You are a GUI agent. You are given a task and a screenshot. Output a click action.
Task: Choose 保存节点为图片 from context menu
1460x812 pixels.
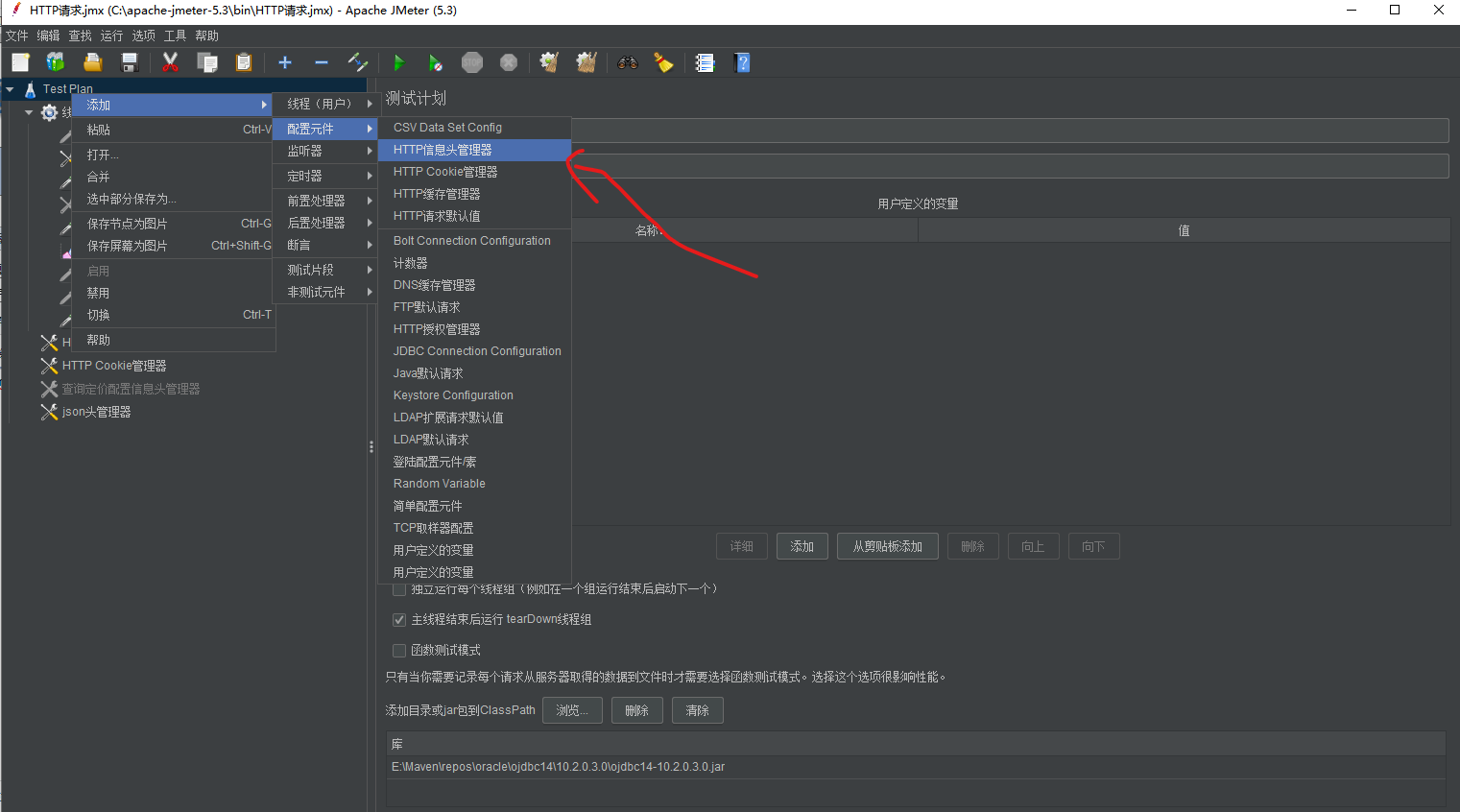pyautogui.click(x=174, y=224)
